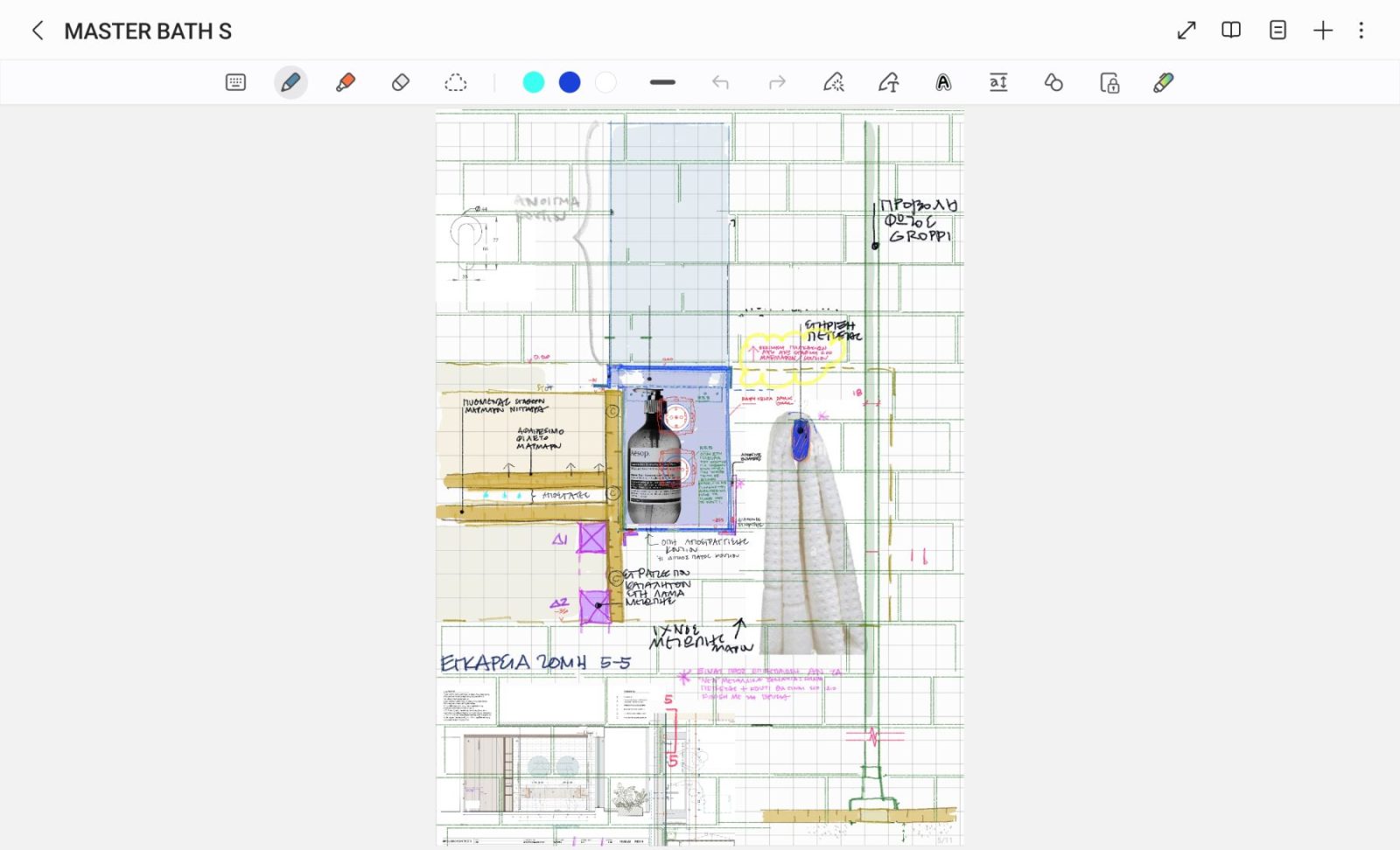The height and width of the screenshot is (850, 1400).
Task: Switch to keyboard text input mode
Action: click(235, 82)
